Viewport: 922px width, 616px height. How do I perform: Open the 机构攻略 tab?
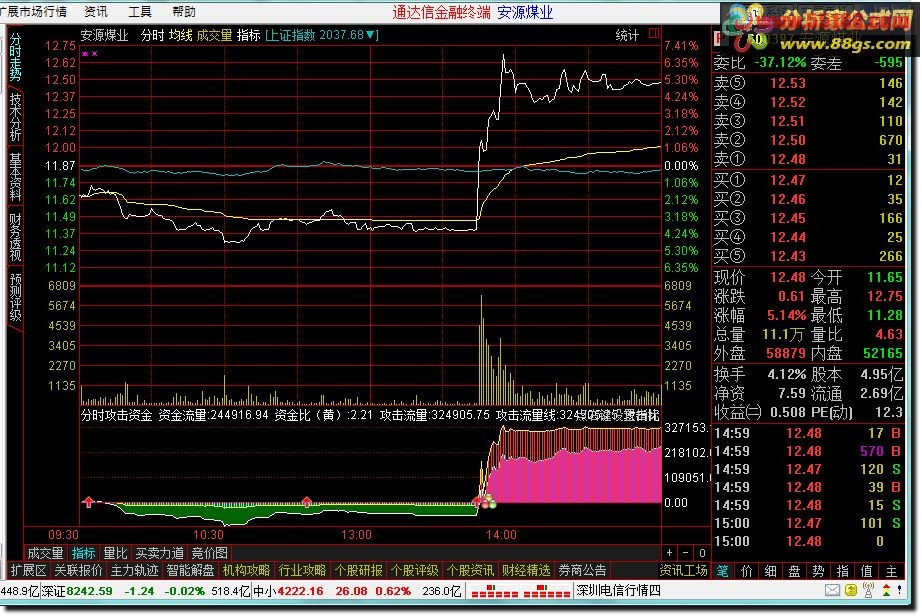point(246,570)
